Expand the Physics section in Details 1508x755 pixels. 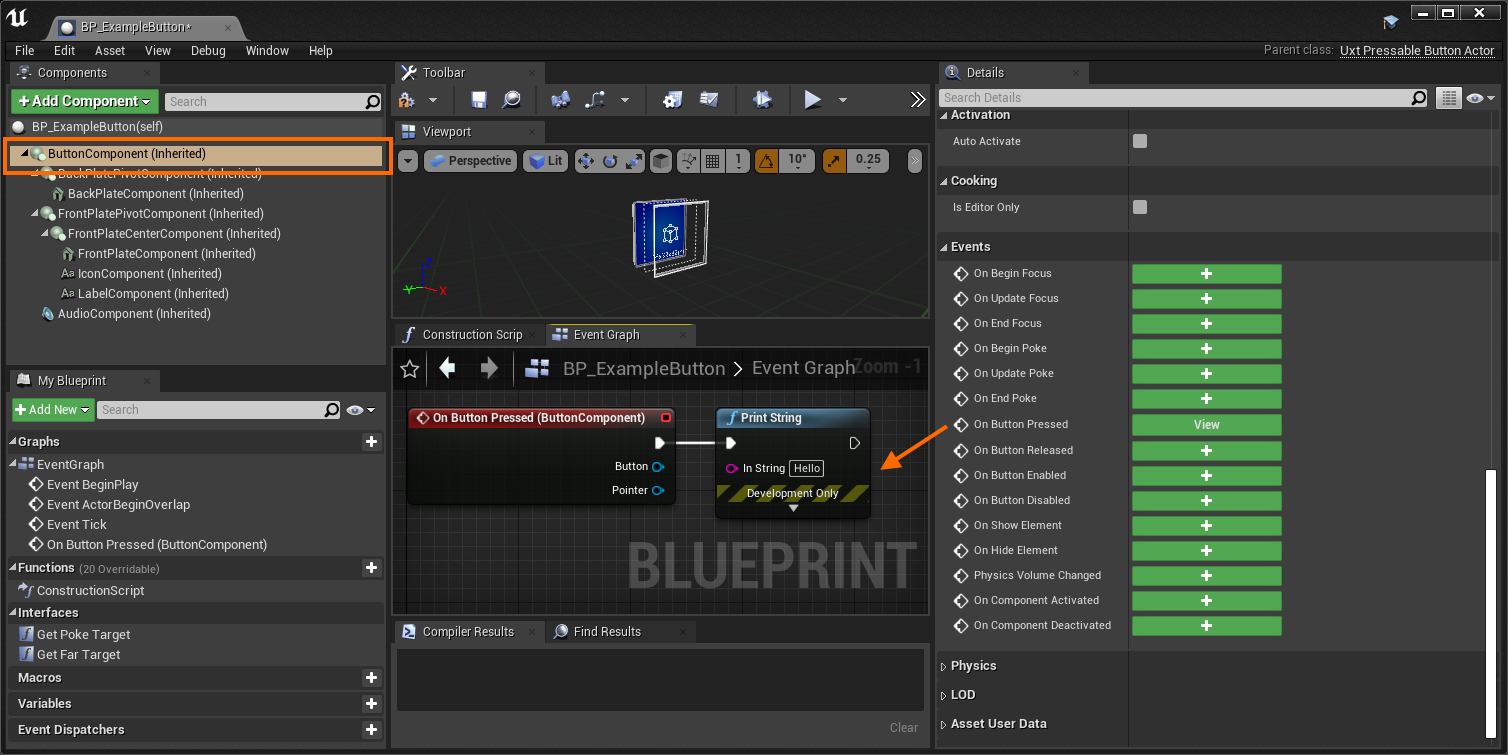click(x=973, y=666)
